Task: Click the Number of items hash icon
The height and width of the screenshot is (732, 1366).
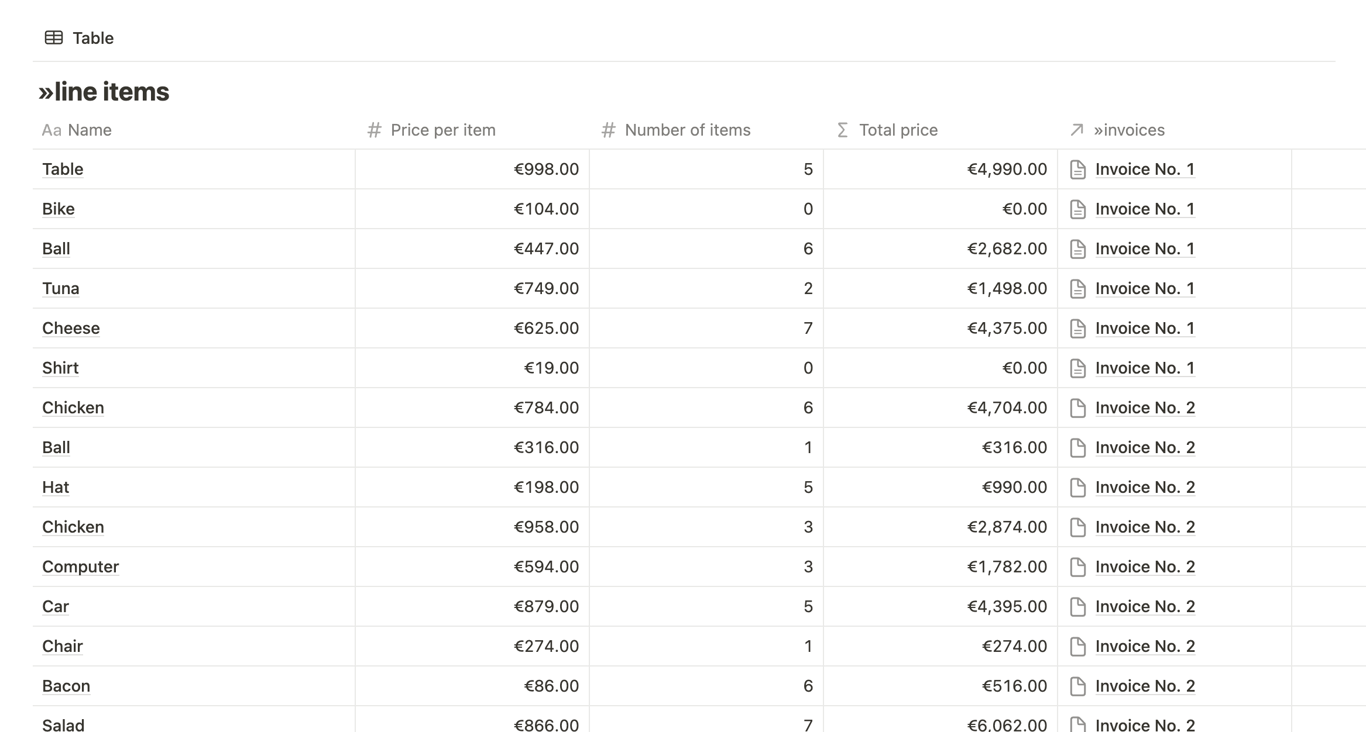Action: coord(608,130)
